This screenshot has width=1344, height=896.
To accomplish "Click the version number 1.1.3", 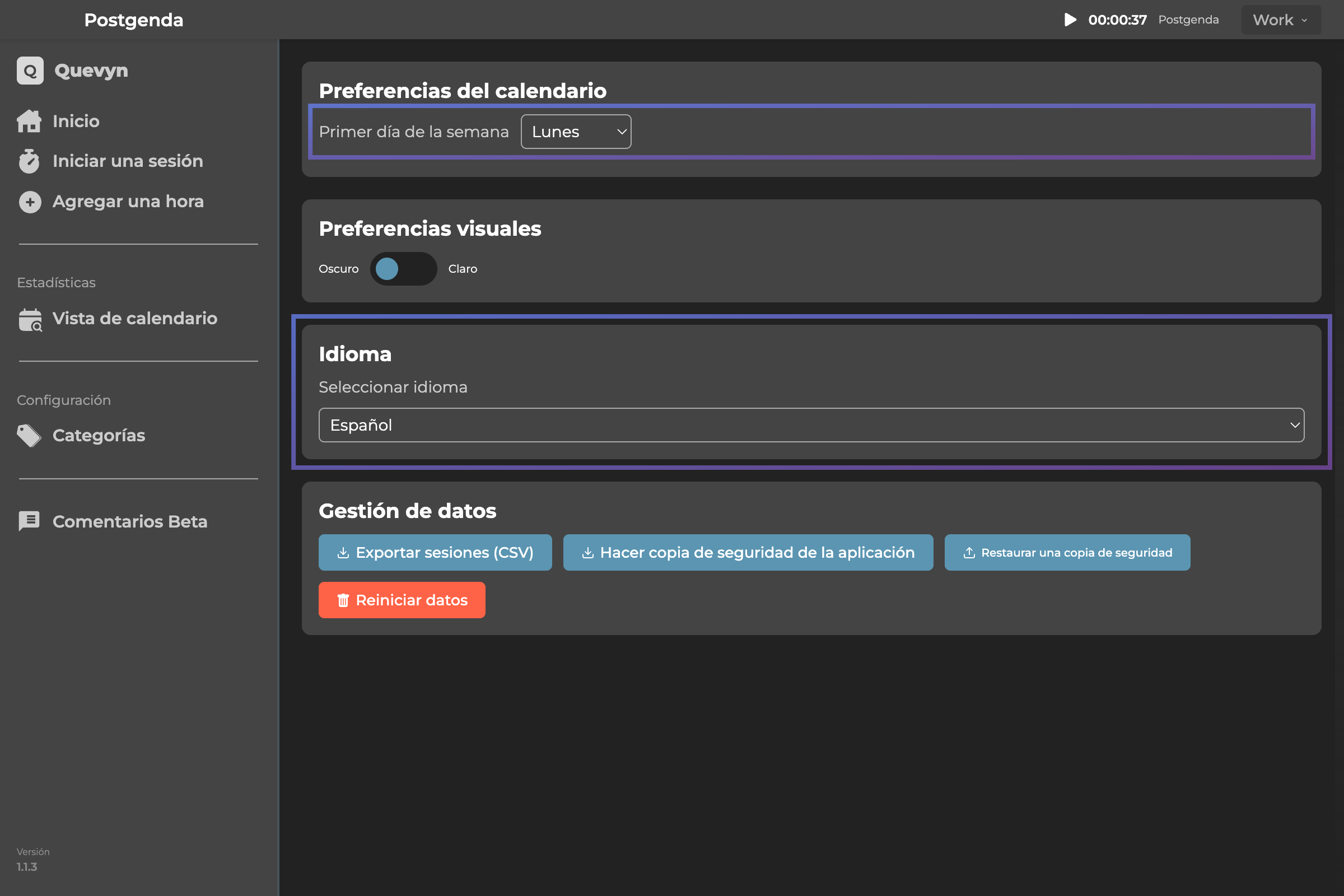I will coord(27,867).
